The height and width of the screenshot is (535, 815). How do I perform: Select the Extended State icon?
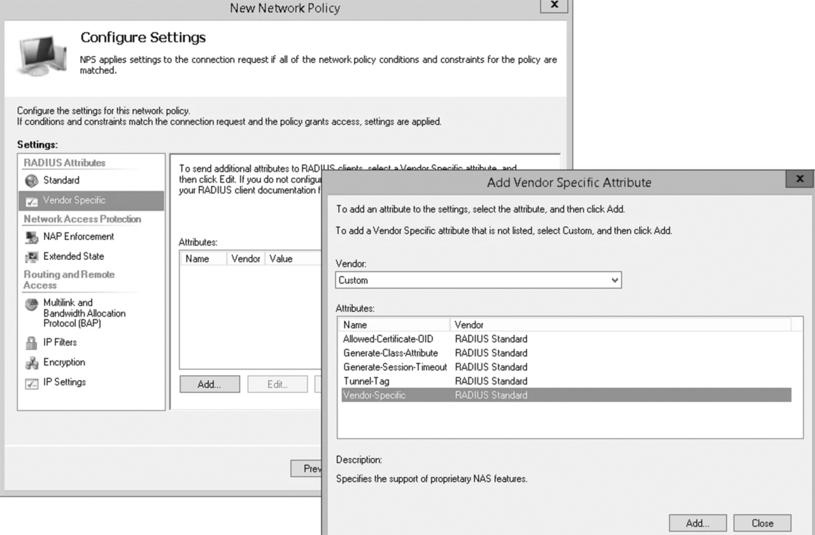(x=31, y=257)
